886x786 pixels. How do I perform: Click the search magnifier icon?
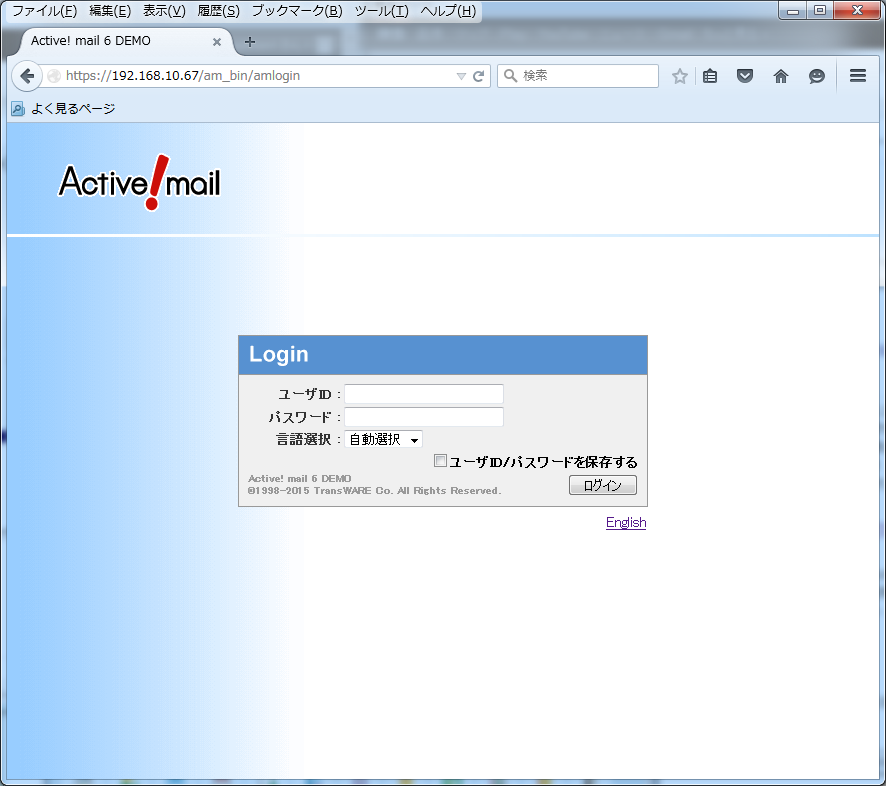point(510,76)
